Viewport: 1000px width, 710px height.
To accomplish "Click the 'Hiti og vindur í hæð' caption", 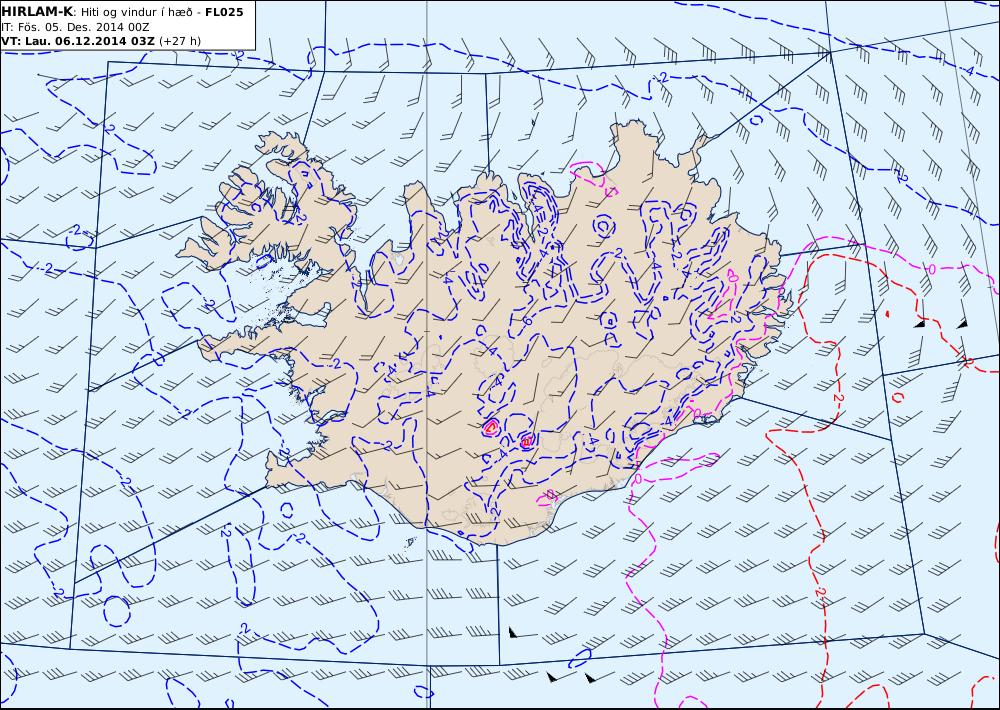I will click(x=136, y=12).
